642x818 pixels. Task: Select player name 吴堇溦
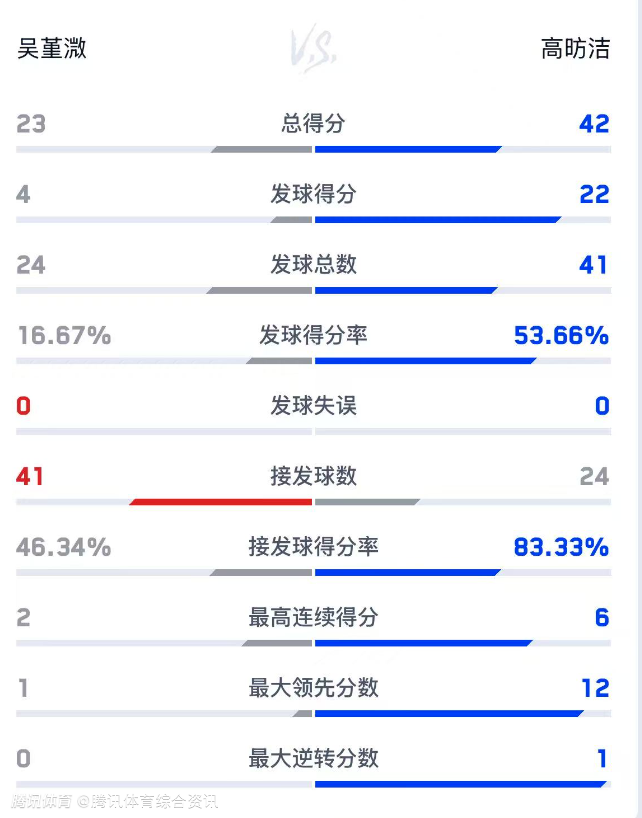[52, 48]
